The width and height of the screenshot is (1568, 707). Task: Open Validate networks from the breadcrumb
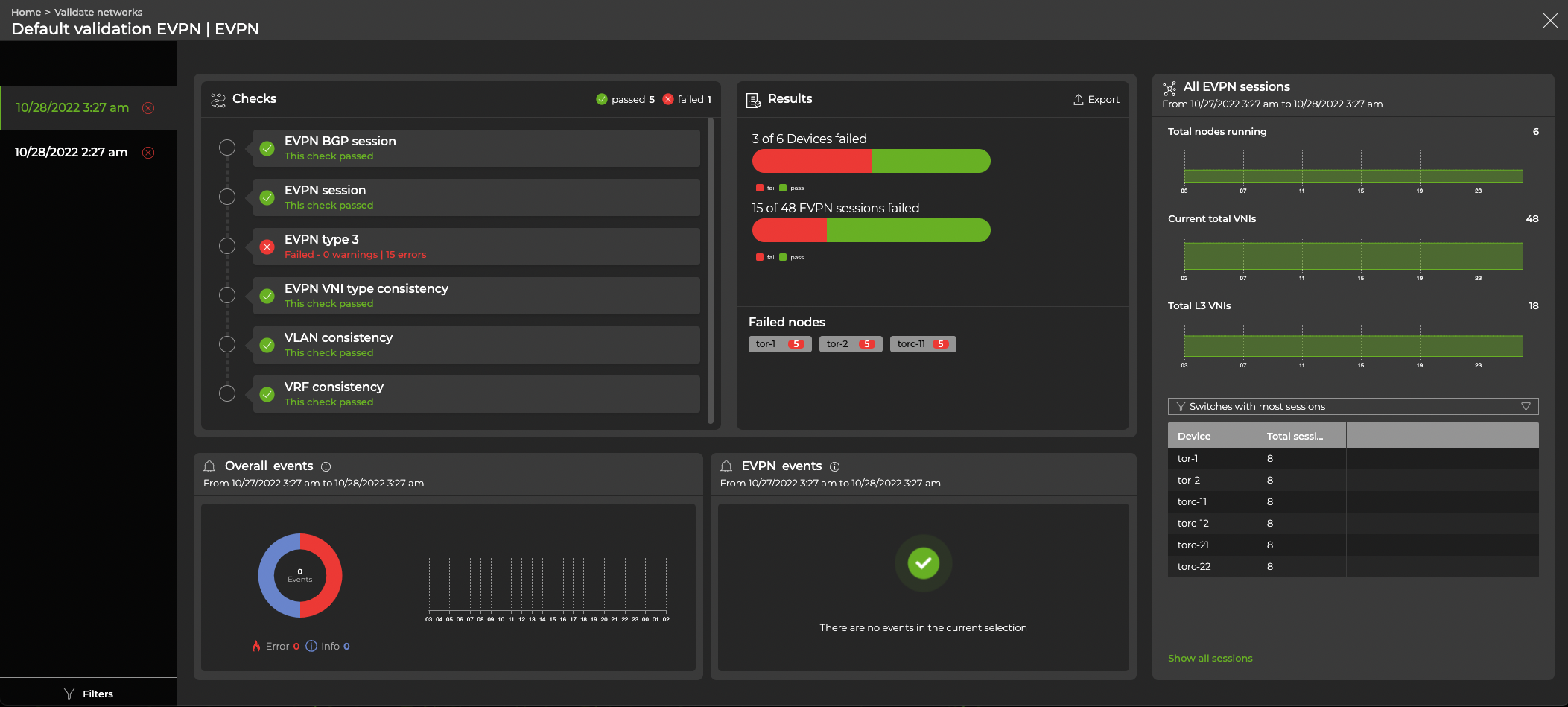tap(98, 12)
